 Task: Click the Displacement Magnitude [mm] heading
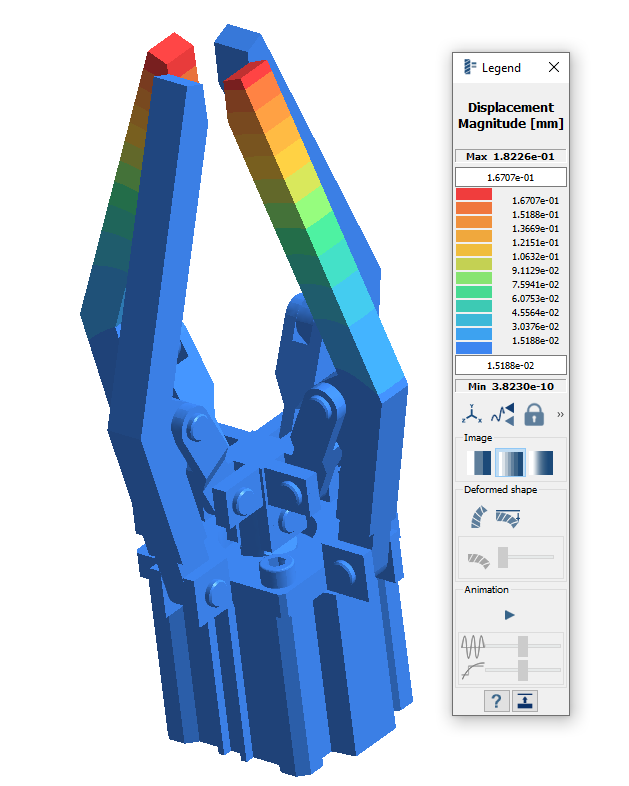511,115
